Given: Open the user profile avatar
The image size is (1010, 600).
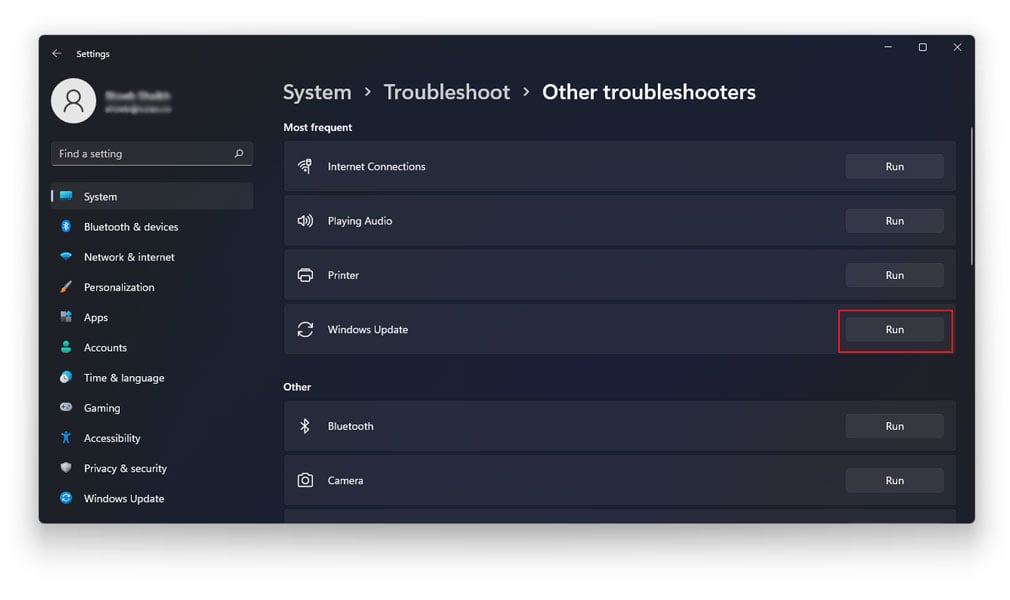Looking at the screenshot, I should (x=73, y=101).
